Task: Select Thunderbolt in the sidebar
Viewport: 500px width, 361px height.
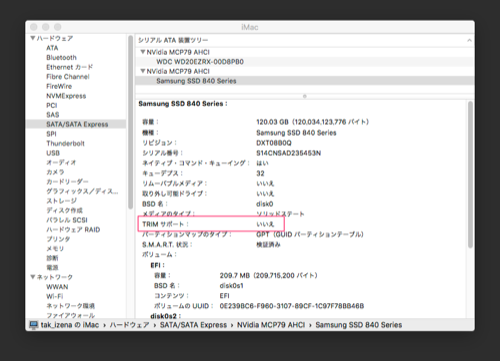Action: point(65,143)
